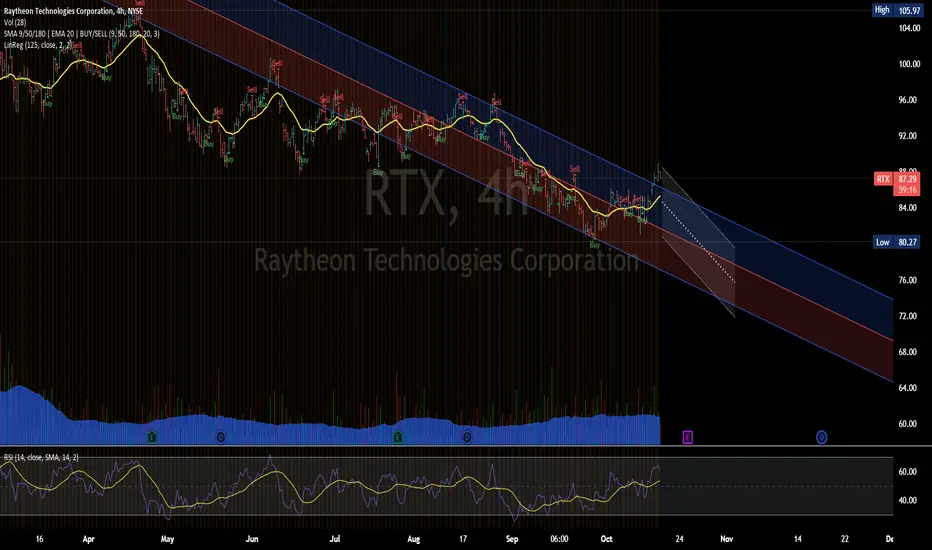Click the 64.00 price axis value
Screen dimensions: 932x550
coord(908,388)
